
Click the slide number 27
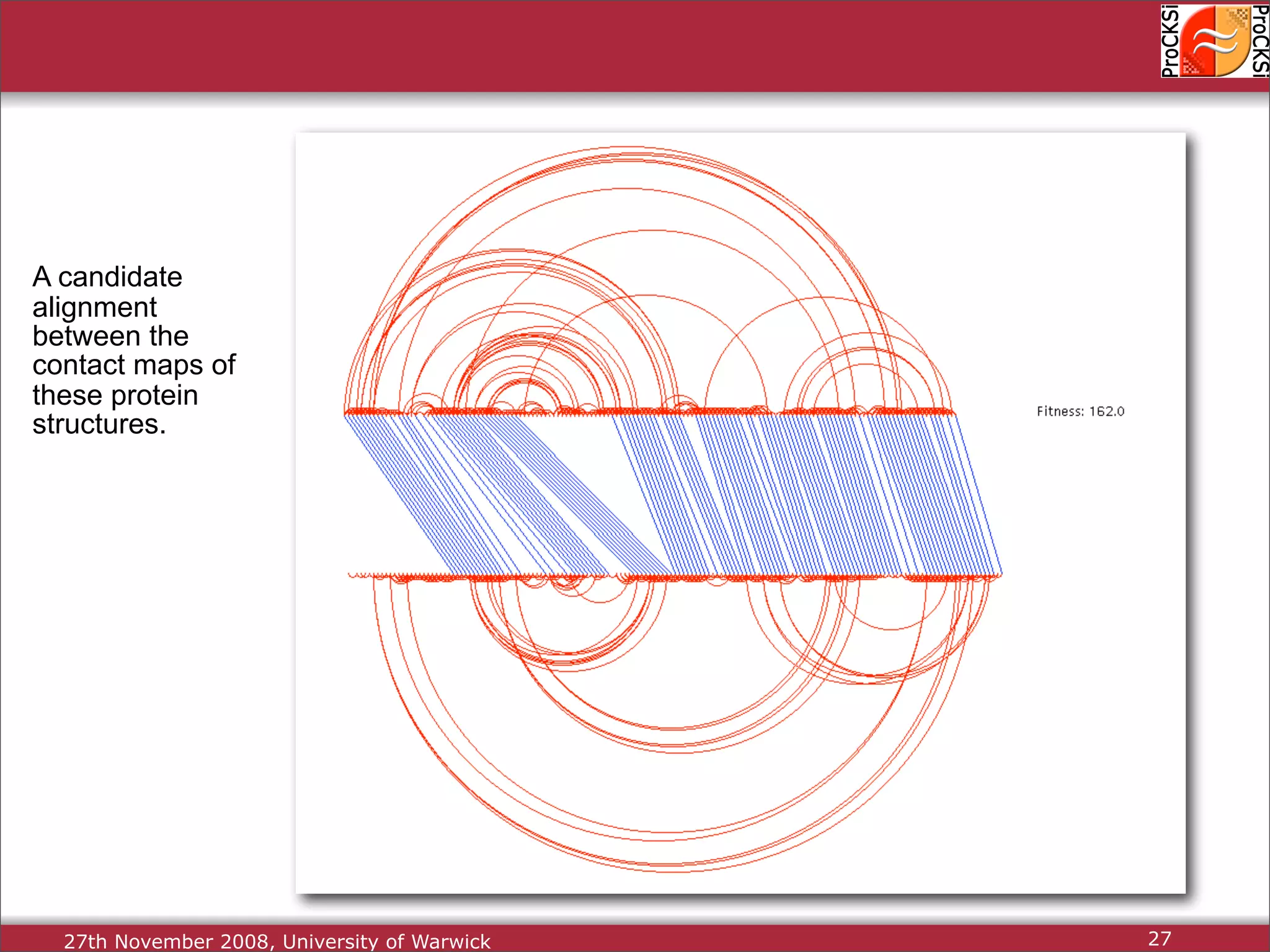pyautogui.click(x=1159, y=938)
